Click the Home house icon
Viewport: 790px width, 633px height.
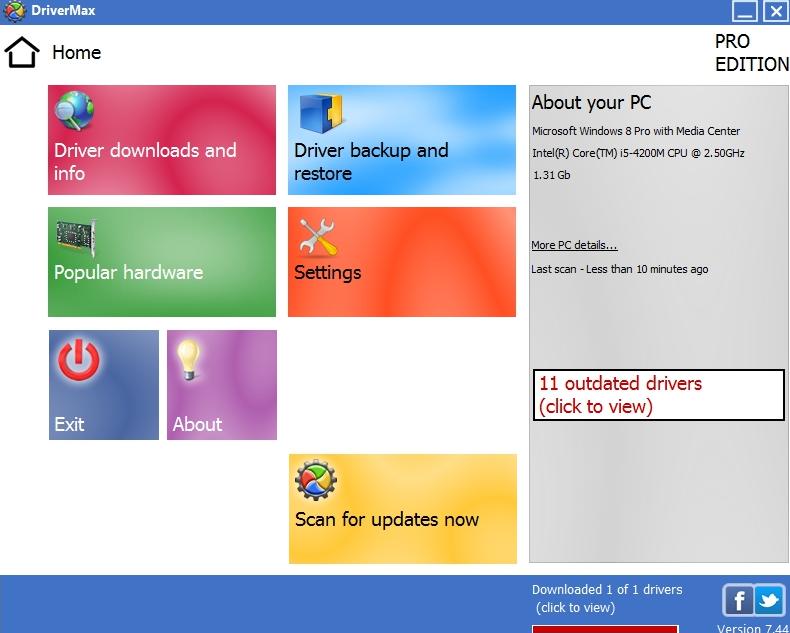(x=22, y=52)
